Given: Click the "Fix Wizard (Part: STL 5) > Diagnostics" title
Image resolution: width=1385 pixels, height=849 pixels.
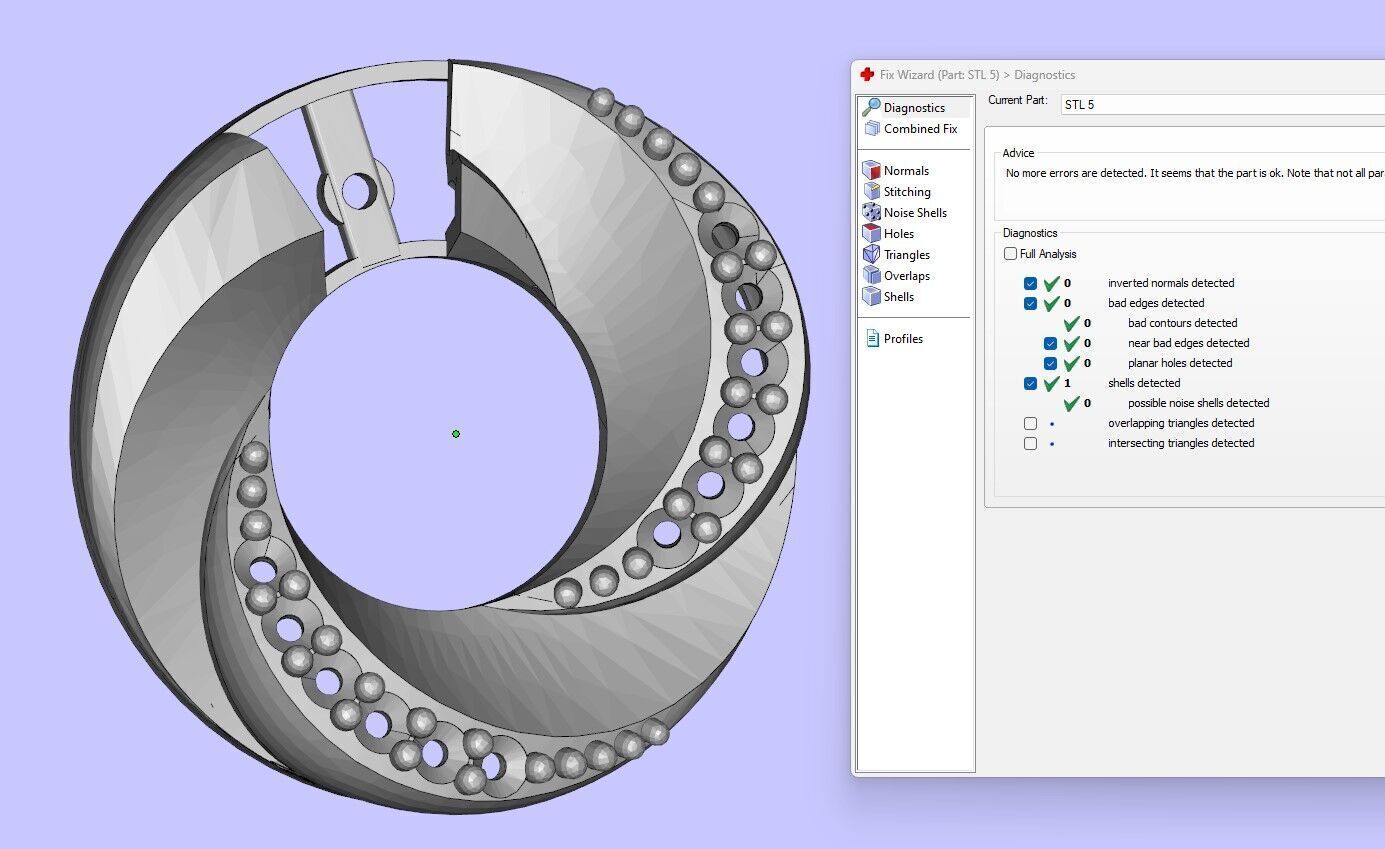Looking at the screenshot, I should pos(977,74).
